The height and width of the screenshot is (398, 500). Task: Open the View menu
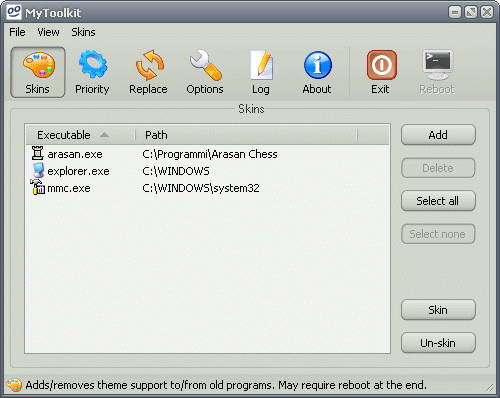48,32
